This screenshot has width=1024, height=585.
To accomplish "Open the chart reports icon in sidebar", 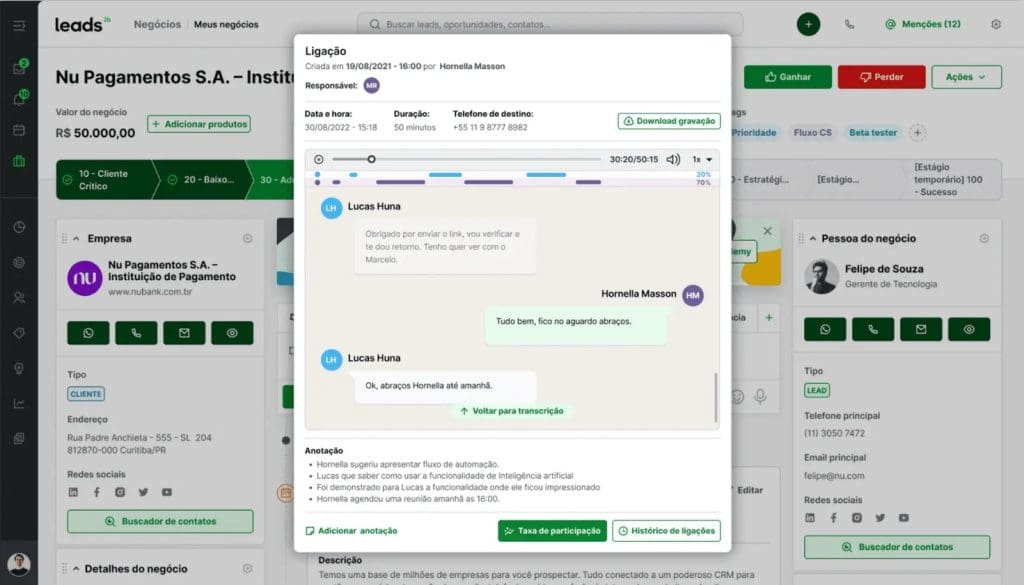I will click(x=19, y=403).
